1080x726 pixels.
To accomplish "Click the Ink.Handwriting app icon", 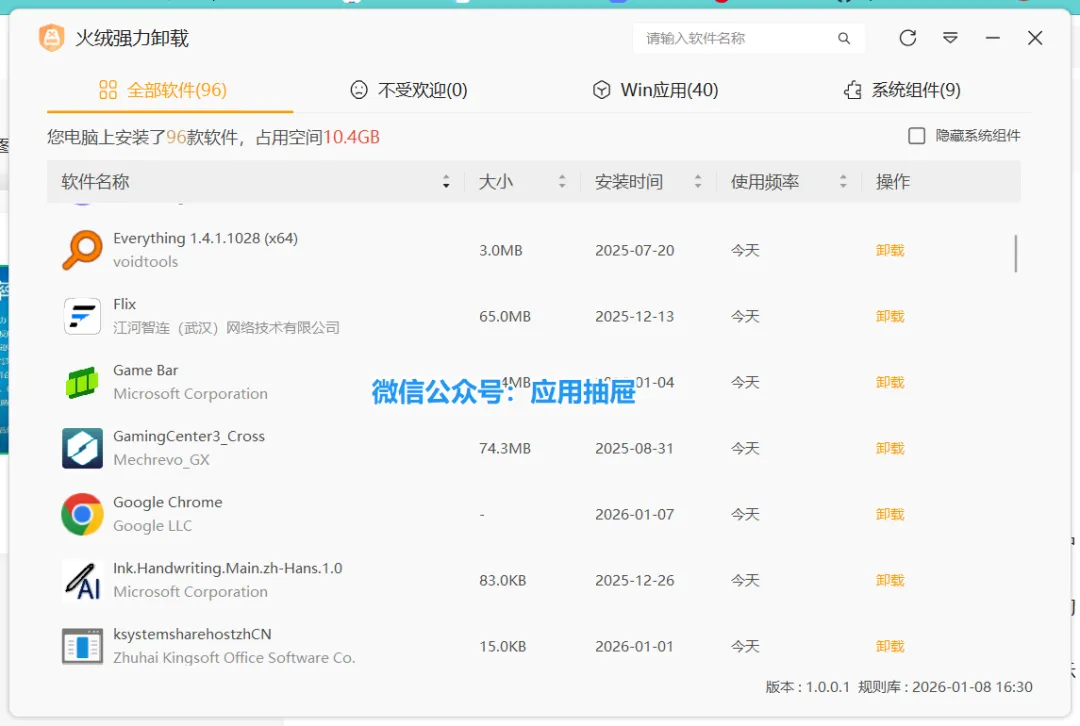I will (x=82, y=581).
